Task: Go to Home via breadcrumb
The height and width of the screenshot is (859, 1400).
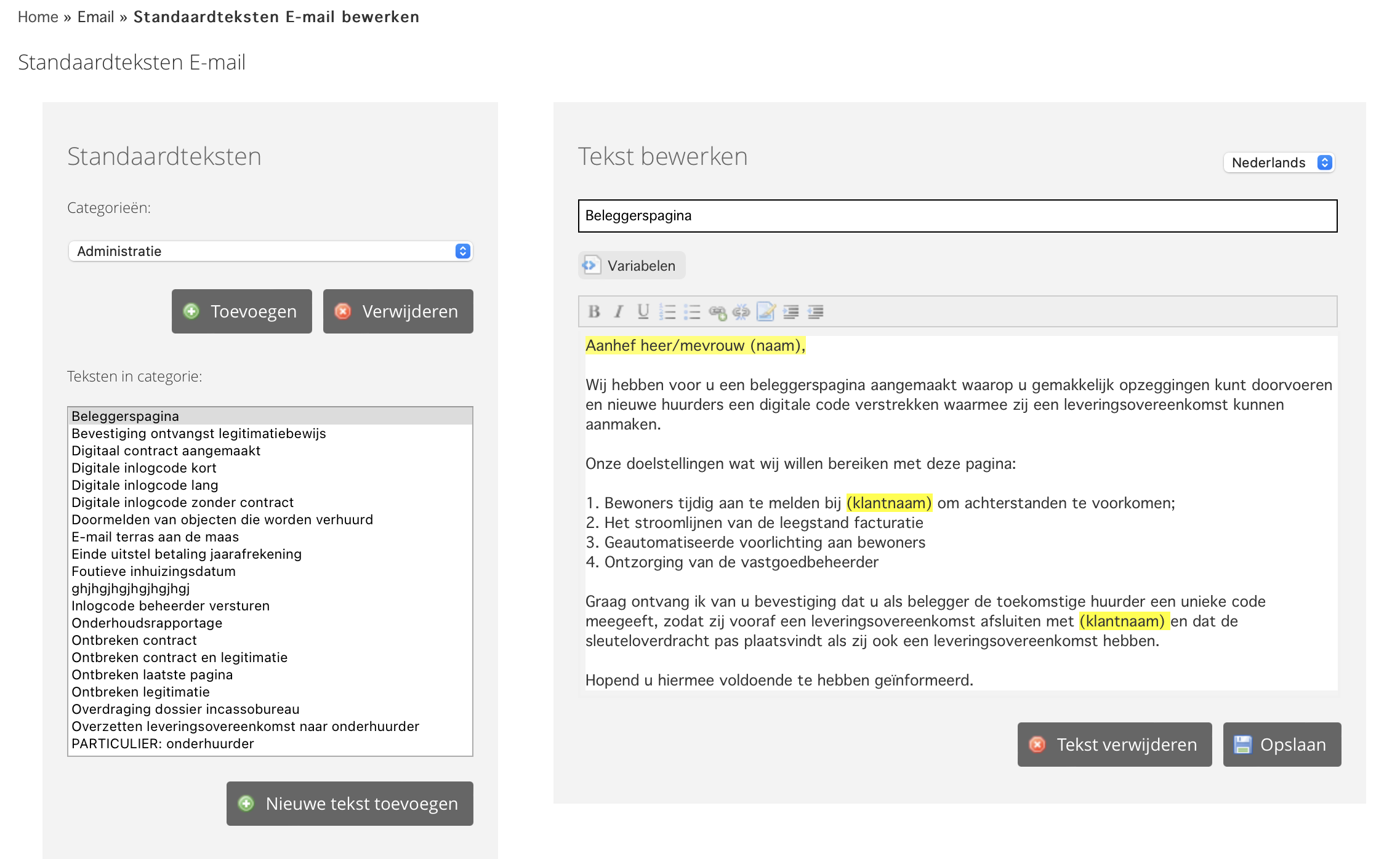Action: (38, 17)
